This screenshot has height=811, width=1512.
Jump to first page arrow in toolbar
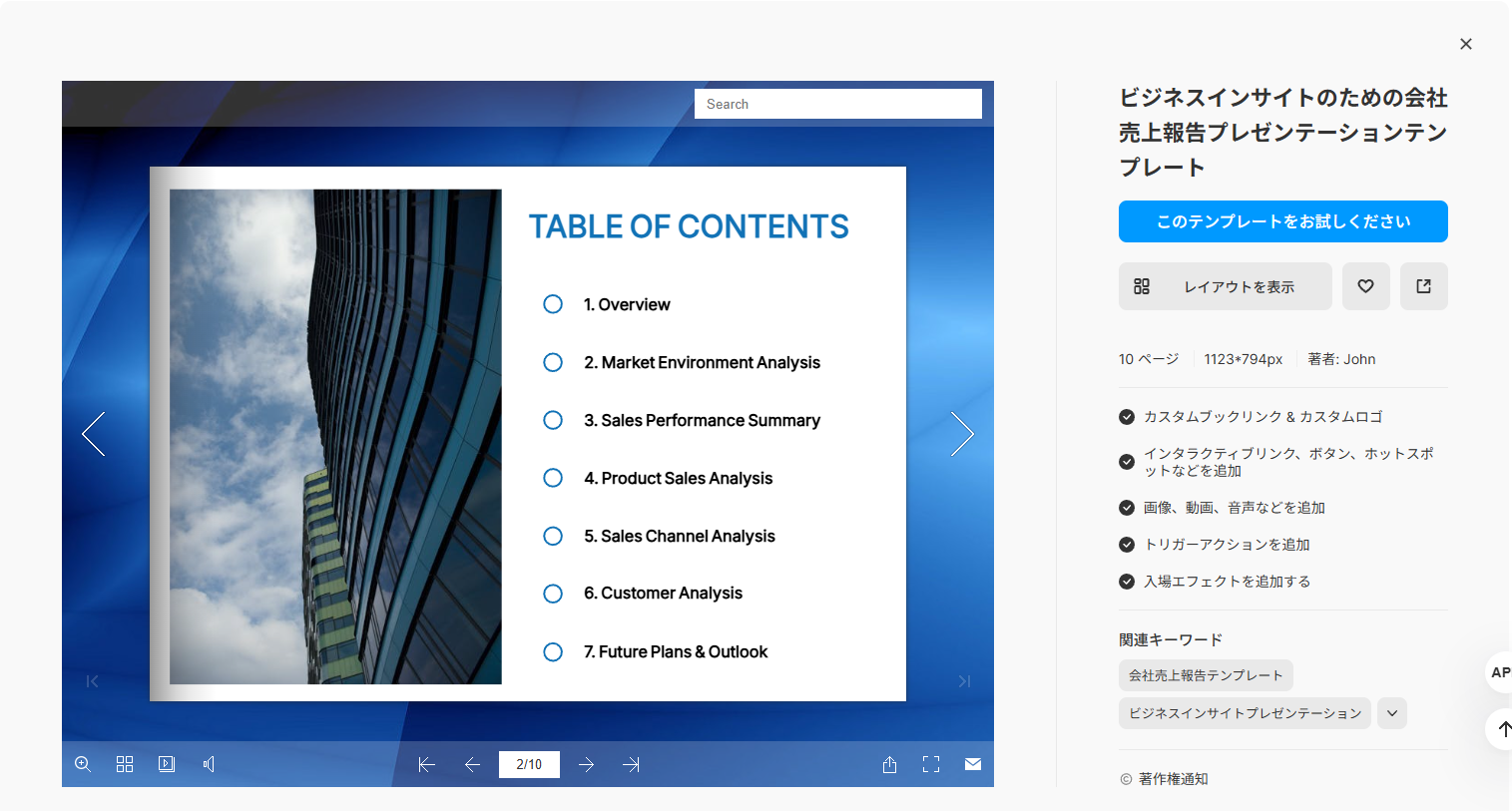coord(427,764)
